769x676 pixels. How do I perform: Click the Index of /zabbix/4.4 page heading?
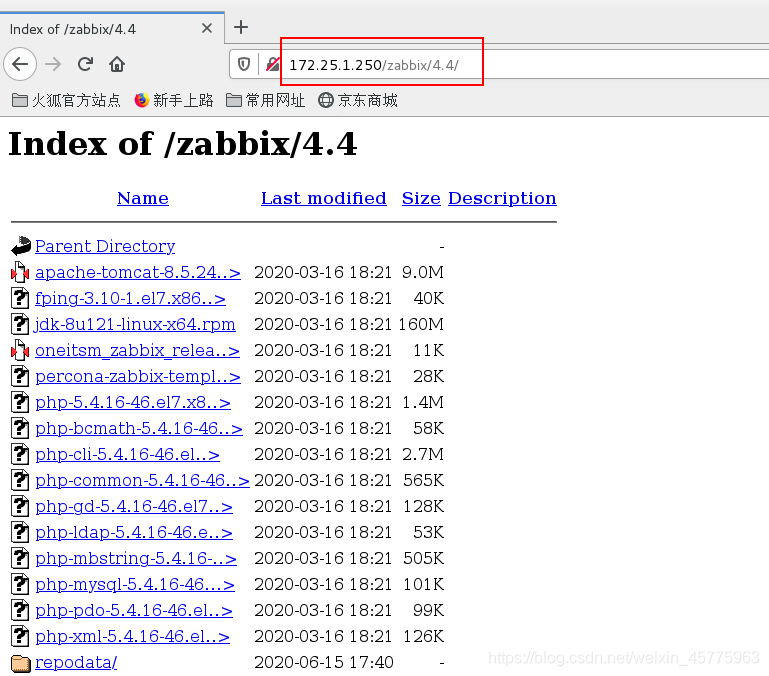pyautogui.click(x=183, y=144)
